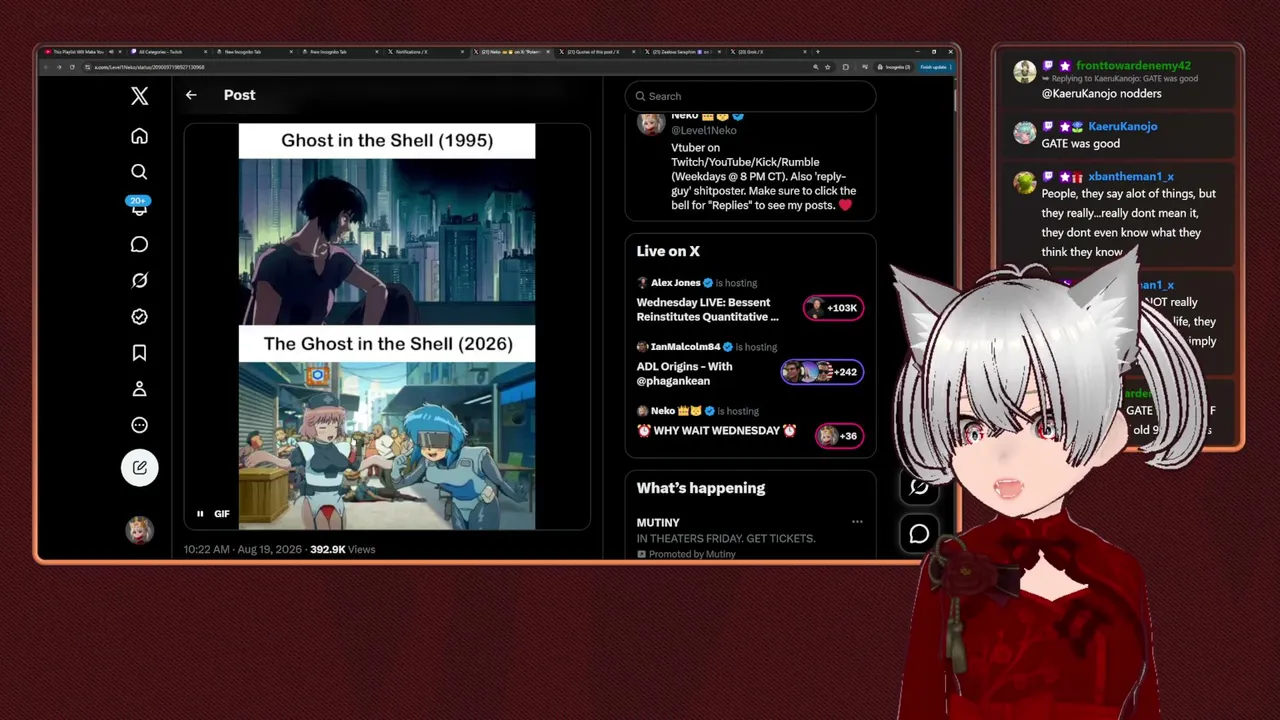This screenshot has width=1280, height=720.
Task: Close the Notifications / X tab
Action: (462, 52)
